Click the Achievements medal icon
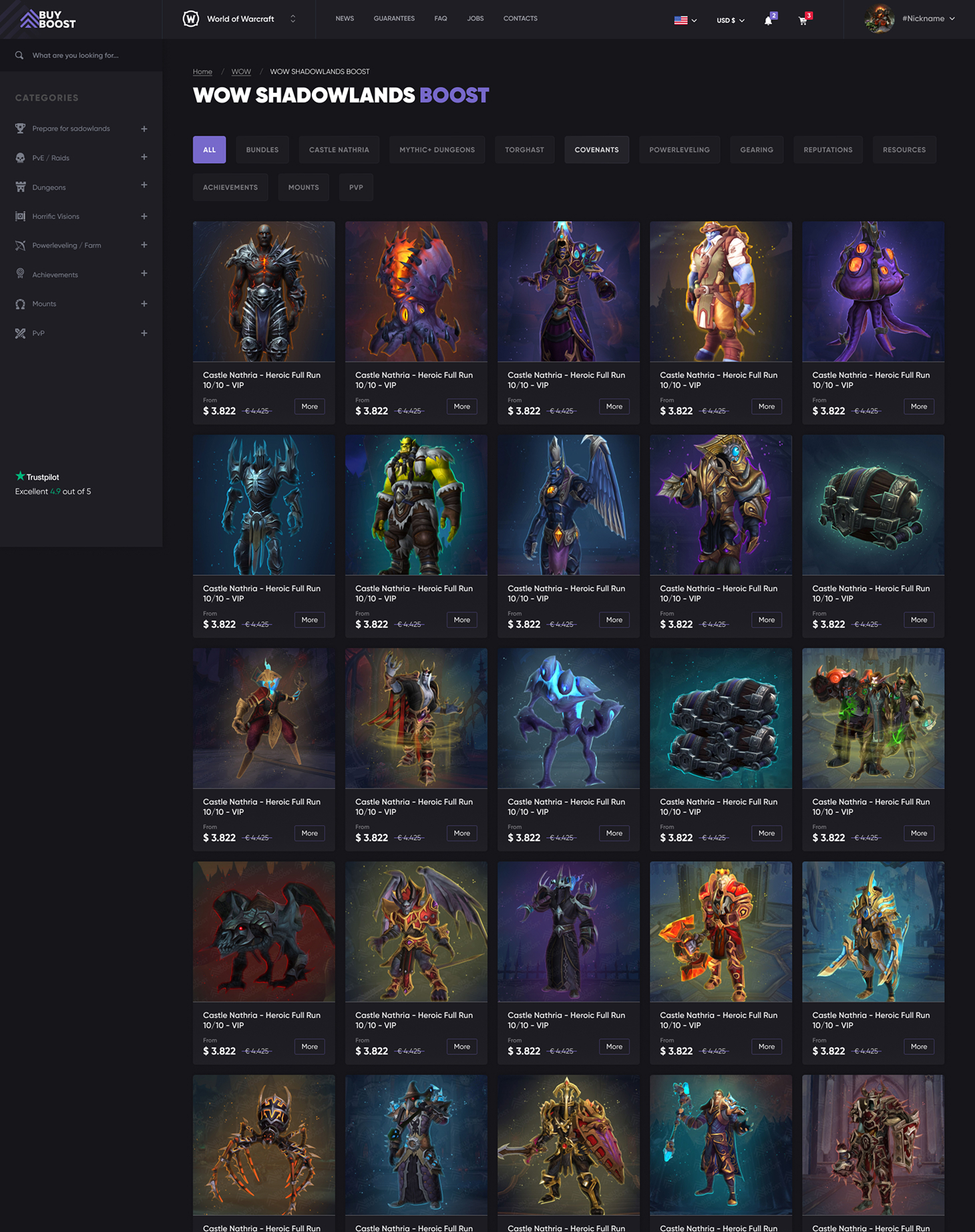 coord(20,274)
